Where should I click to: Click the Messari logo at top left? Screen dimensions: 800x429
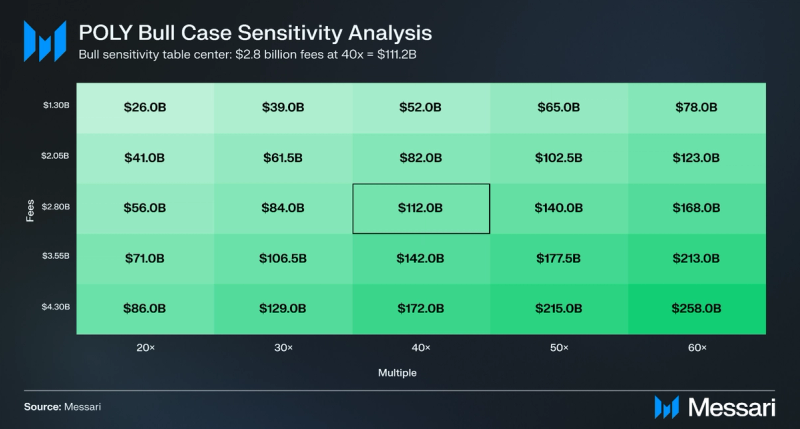[x=45, y=41]
